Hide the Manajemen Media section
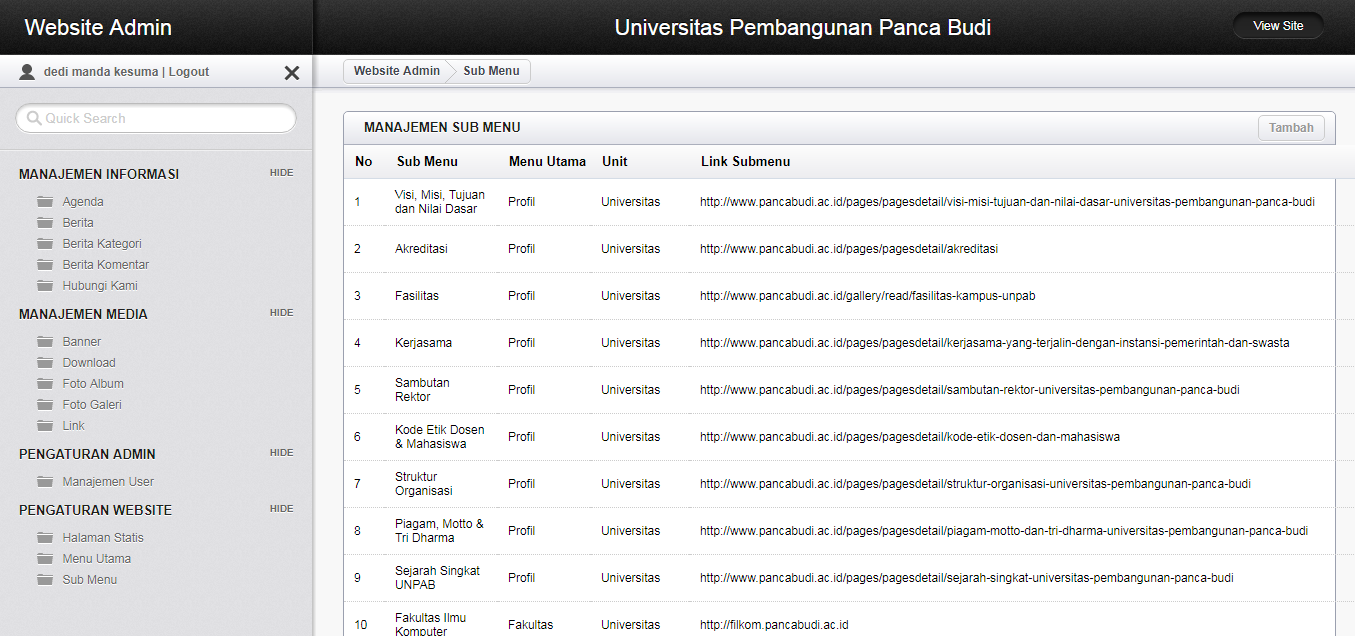This screenshot has height=636, width=1355. click(x=281, y=313)
